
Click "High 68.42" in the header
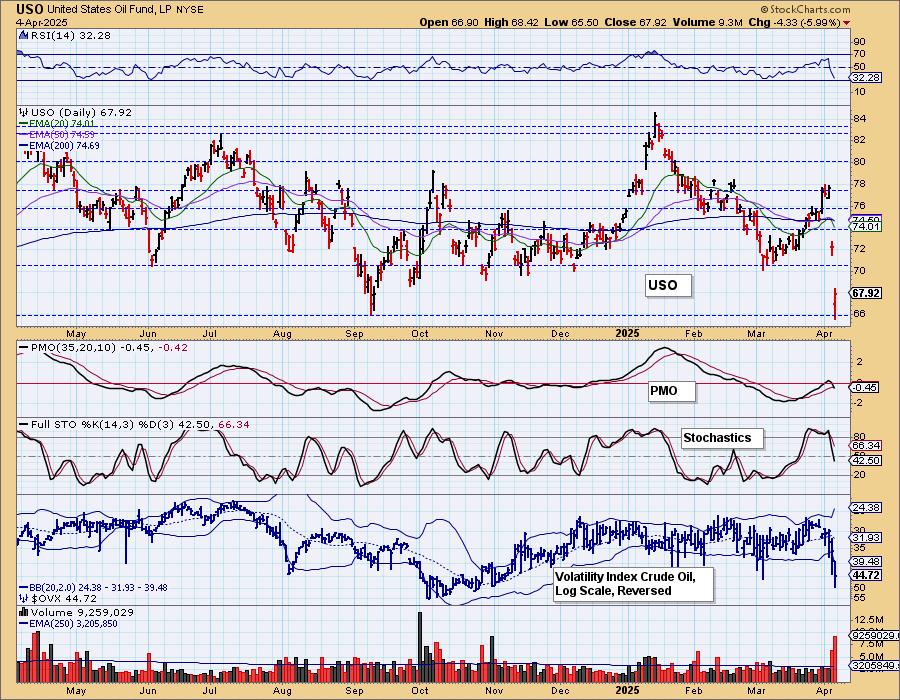click(x=511, y=22)
